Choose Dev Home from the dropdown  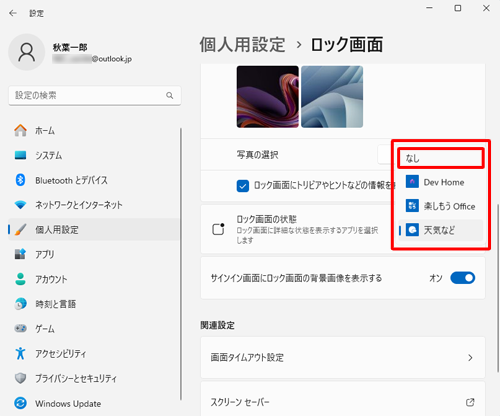point(441,182)
